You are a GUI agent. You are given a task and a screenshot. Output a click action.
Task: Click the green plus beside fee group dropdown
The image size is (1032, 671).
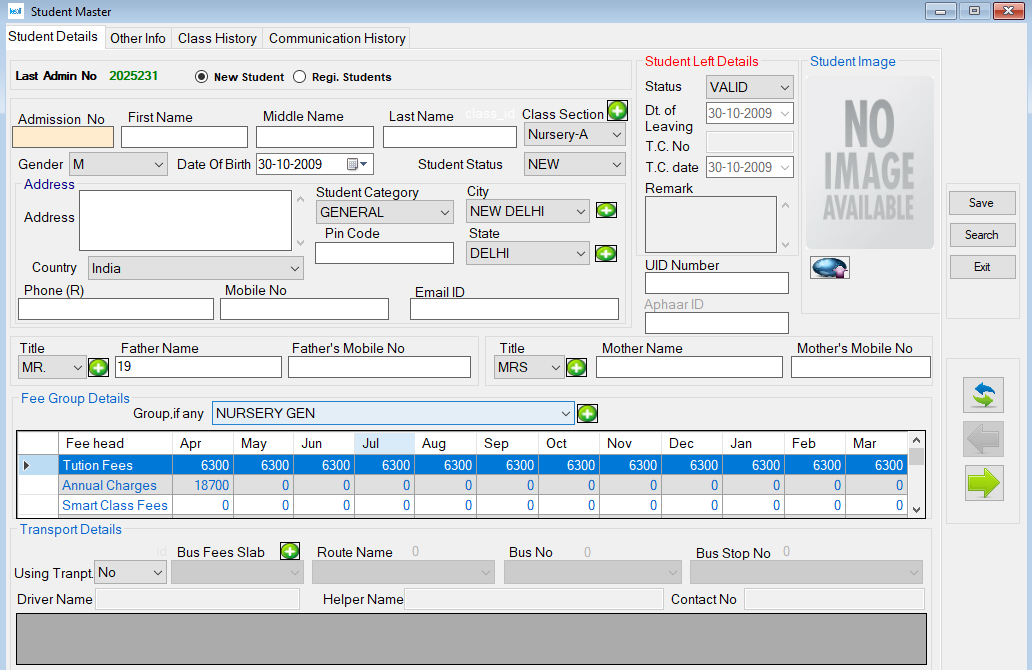pyautogui.click(x=587, y=413)
